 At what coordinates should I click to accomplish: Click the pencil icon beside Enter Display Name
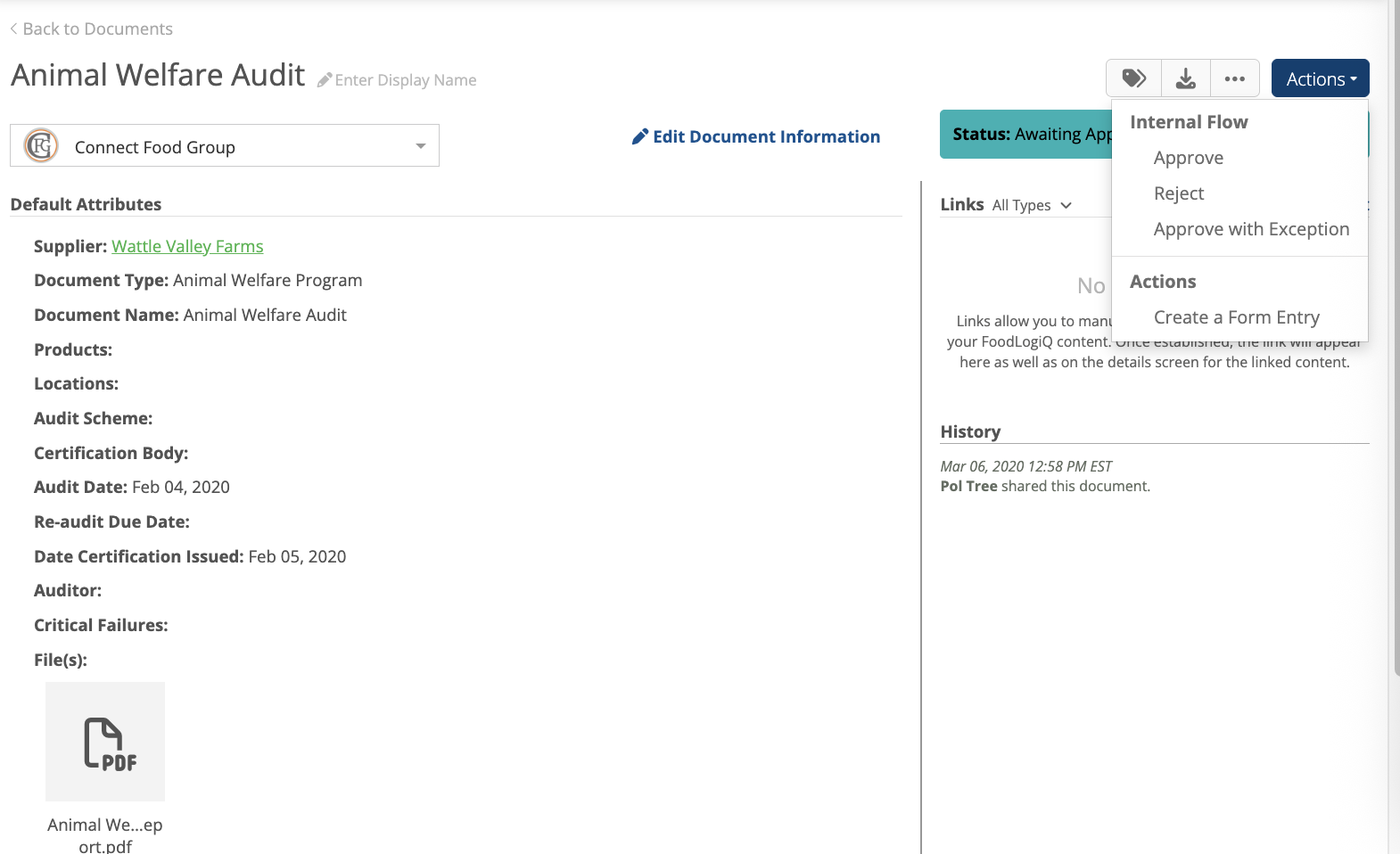[x=325, y=80]
